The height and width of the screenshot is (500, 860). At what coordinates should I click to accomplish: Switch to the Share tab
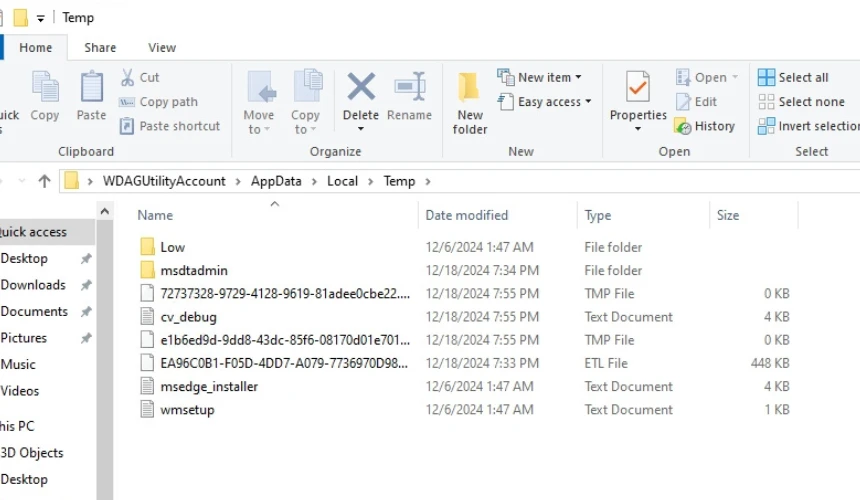point(100,47)
